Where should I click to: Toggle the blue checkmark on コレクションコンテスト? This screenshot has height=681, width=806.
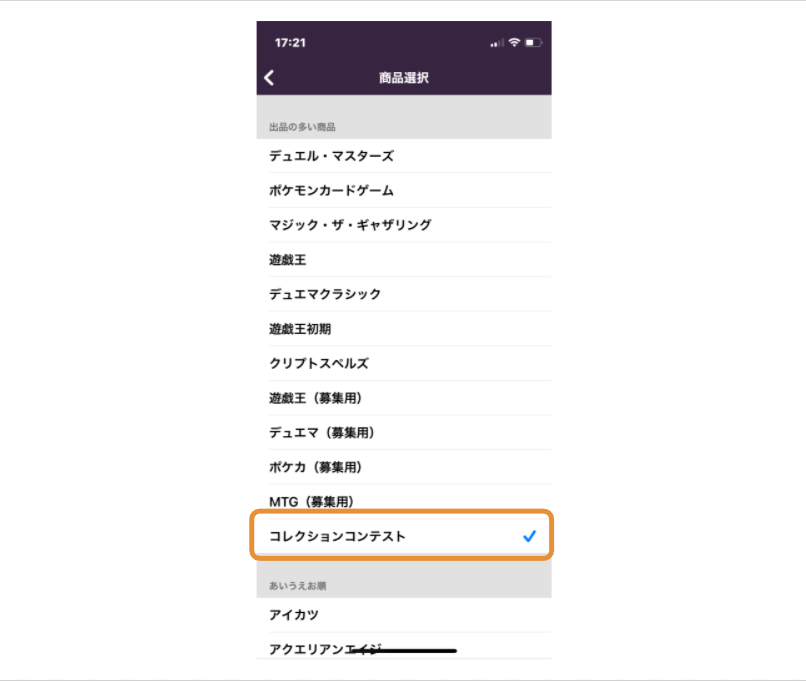tap(529, 536)
